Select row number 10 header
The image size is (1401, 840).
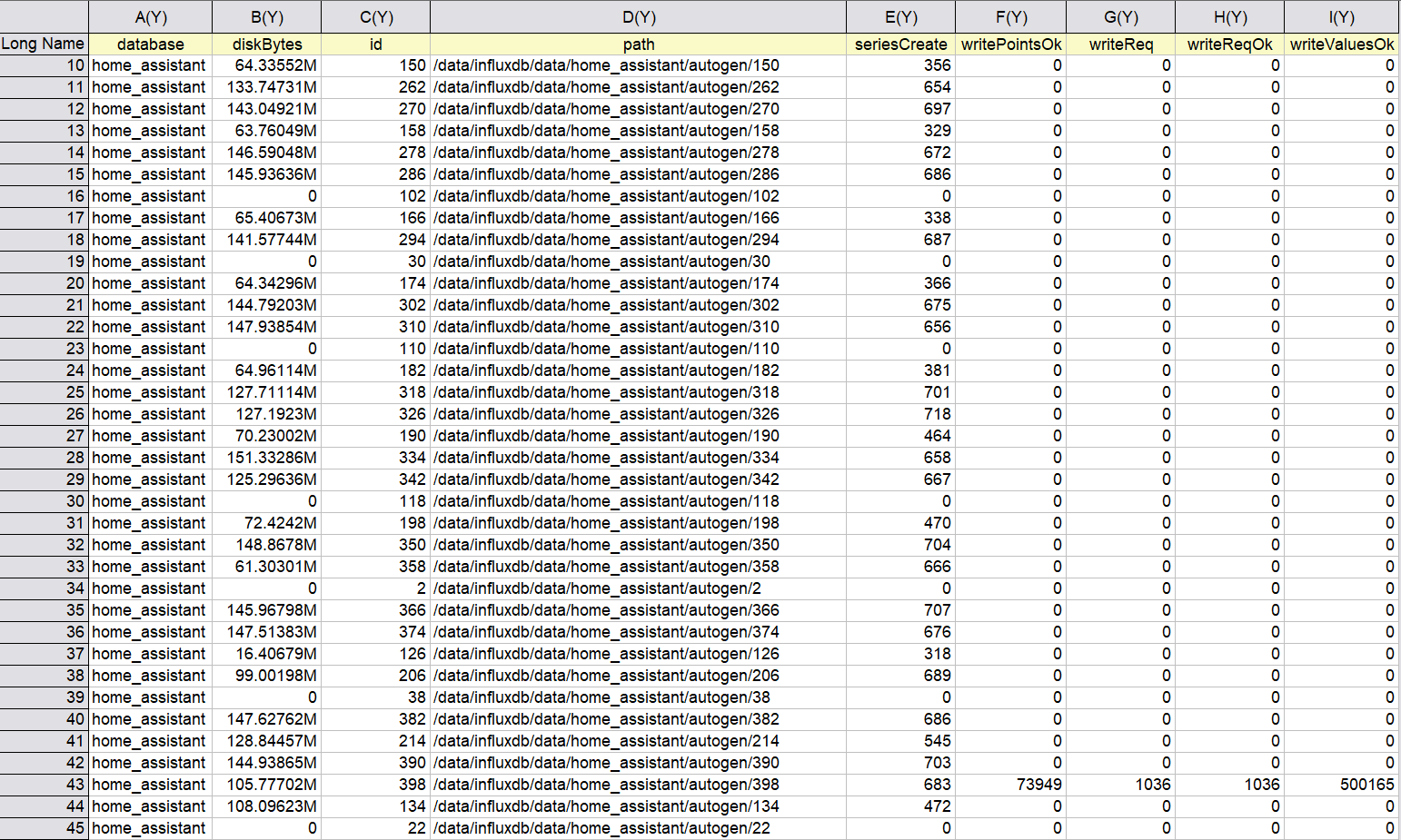point(44,65)
